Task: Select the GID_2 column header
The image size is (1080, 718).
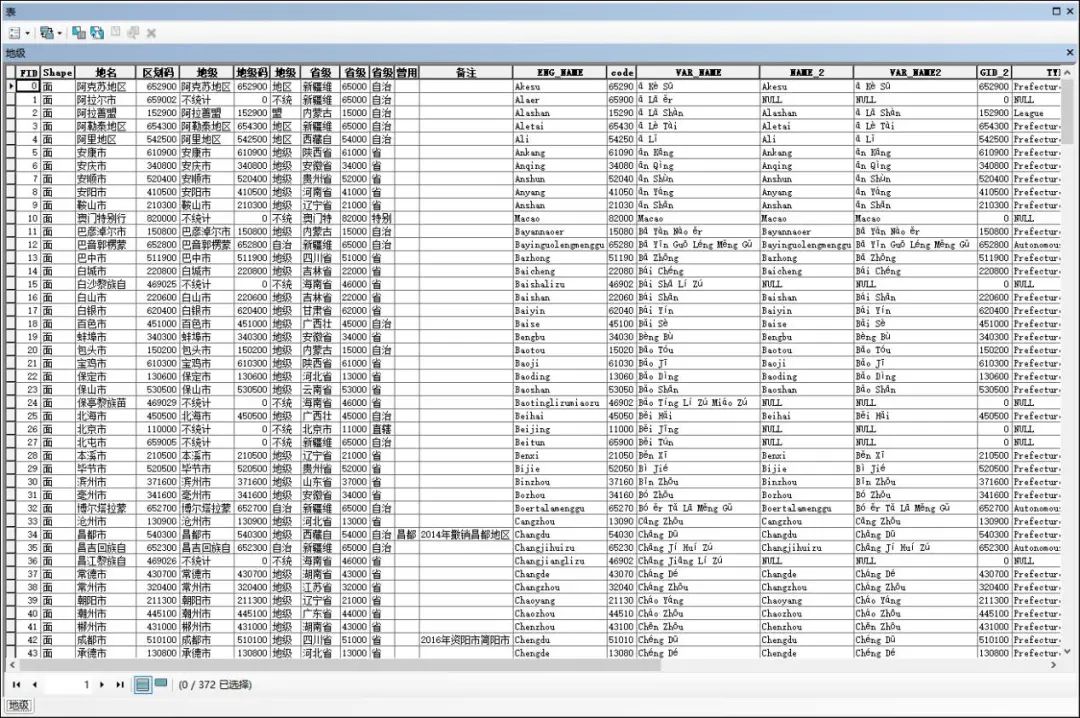Action: pos(994,72)
